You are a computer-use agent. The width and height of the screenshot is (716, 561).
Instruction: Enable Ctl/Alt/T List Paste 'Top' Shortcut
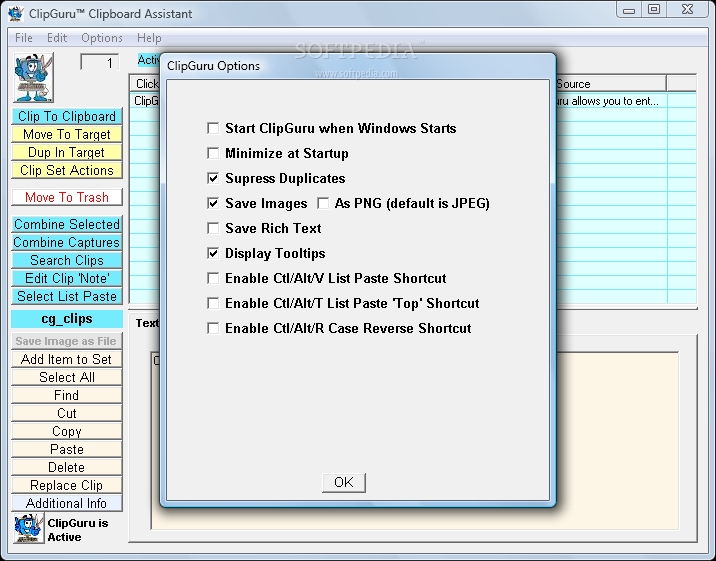click(213, 303)
